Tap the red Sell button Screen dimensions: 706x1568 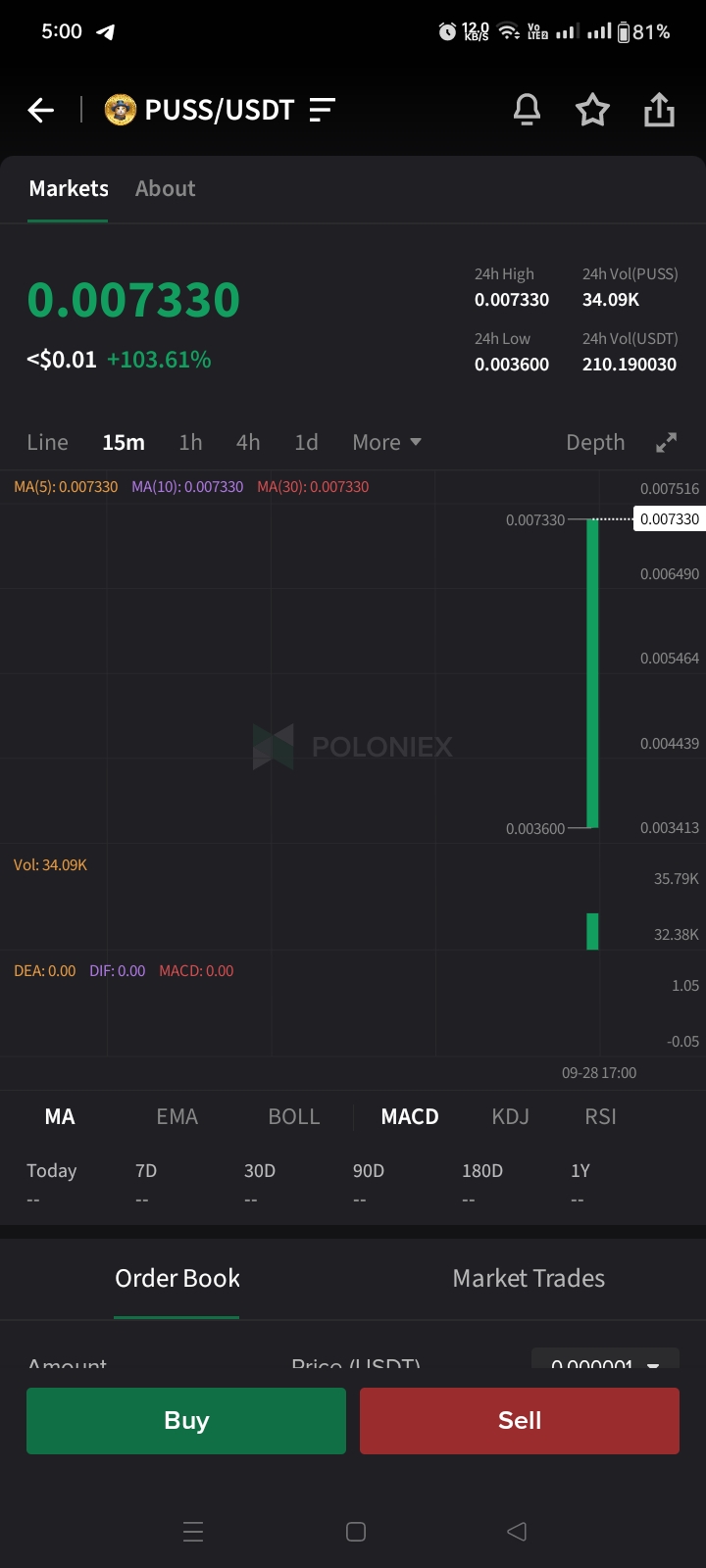520,1420
